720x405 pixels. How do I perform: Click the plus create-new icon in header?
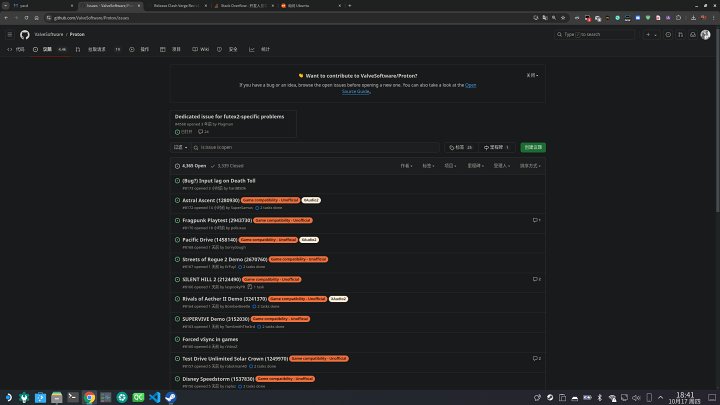point(648,34)
